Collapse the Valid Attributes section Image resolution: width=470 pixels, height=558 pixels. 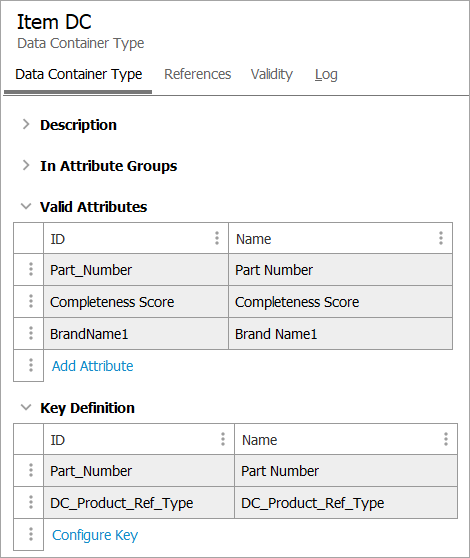point(26,206)
